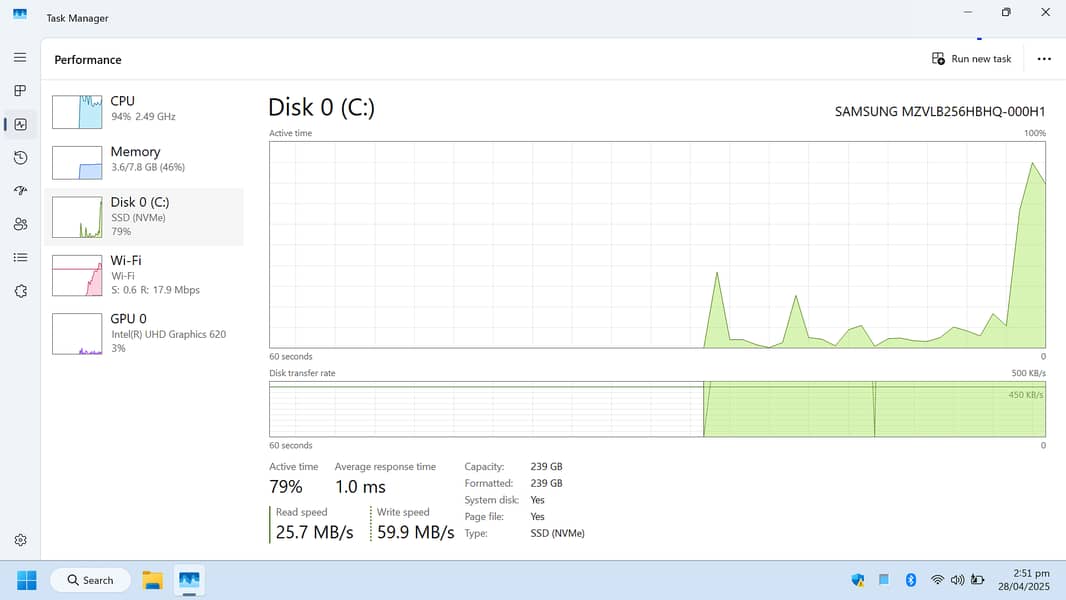Screen dimensions: 1066x600
Task: Select the Performance page icon
Action: 20,124
